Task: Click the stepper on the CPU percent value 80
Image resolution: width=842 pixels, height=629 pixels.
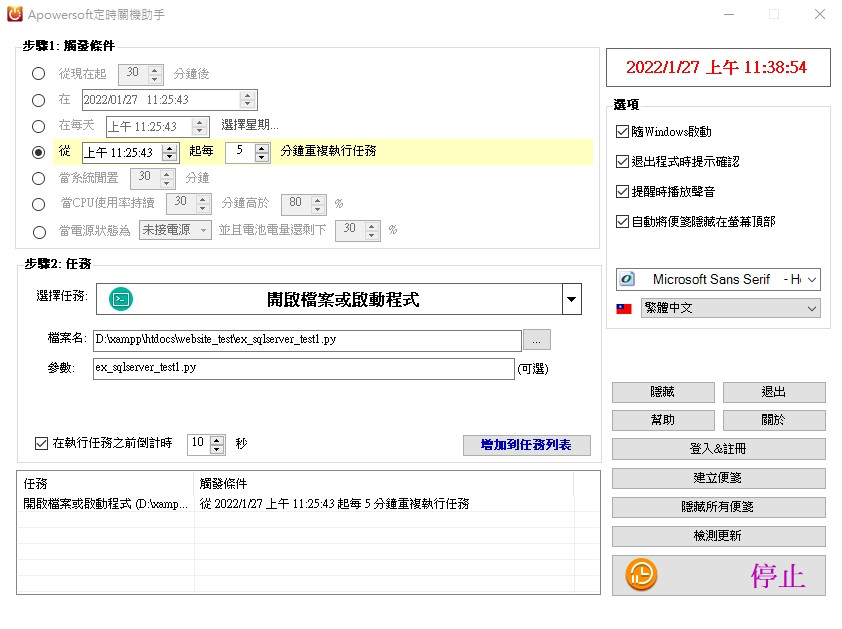Action: point(318,204)
